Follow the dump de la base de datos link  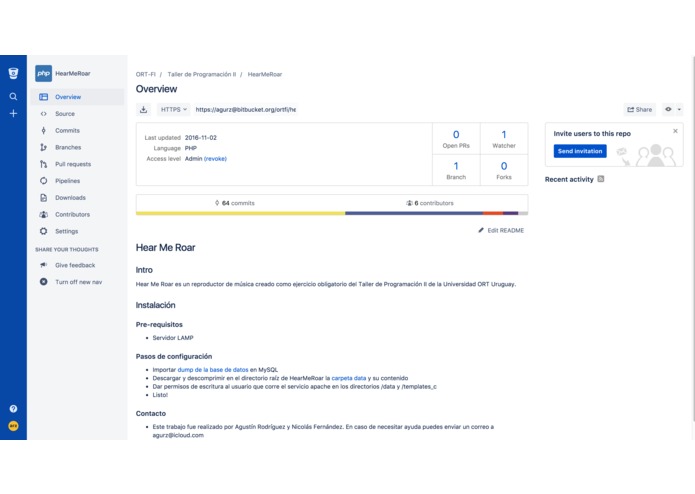[213, 370]
